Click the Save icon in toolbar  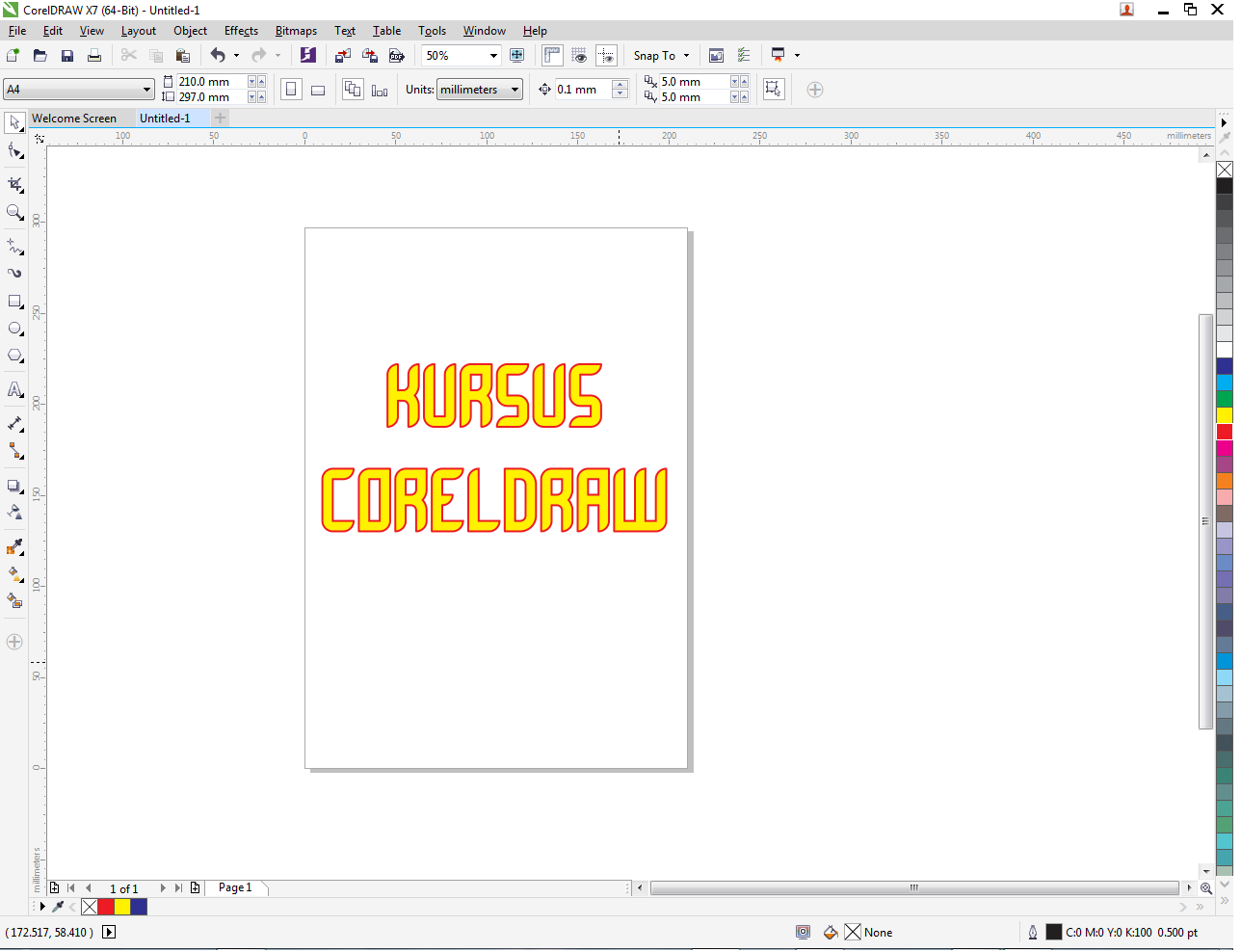coord(67,56)
